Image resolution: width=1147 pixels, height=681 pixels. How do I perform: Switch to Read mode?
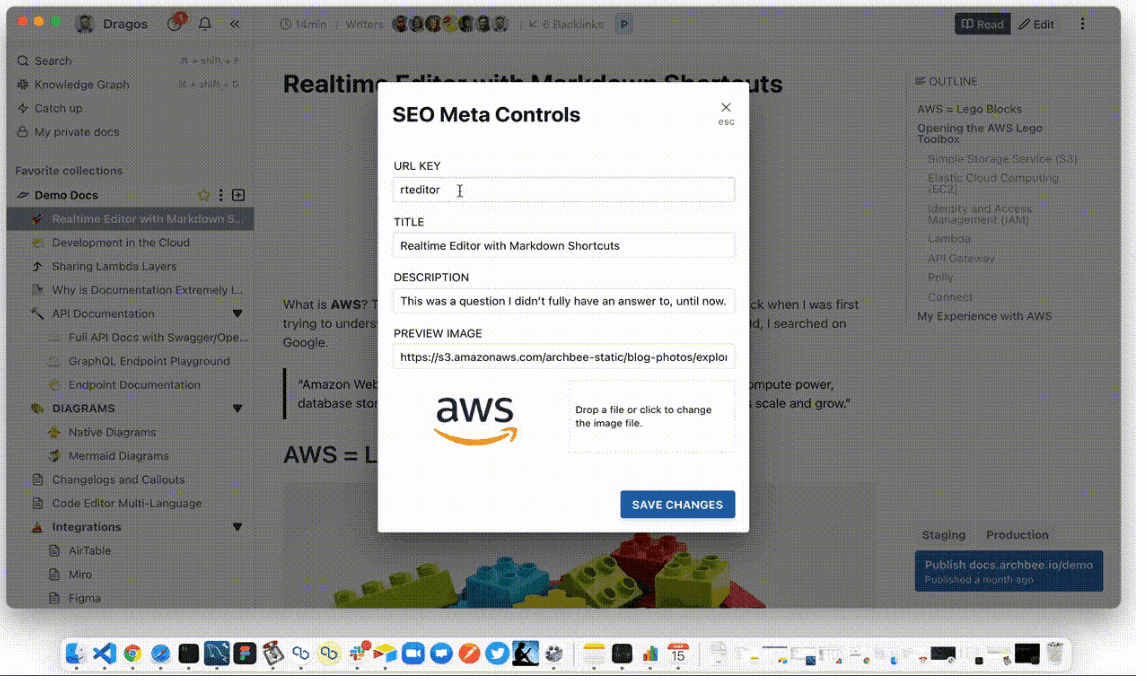[982, 24]
